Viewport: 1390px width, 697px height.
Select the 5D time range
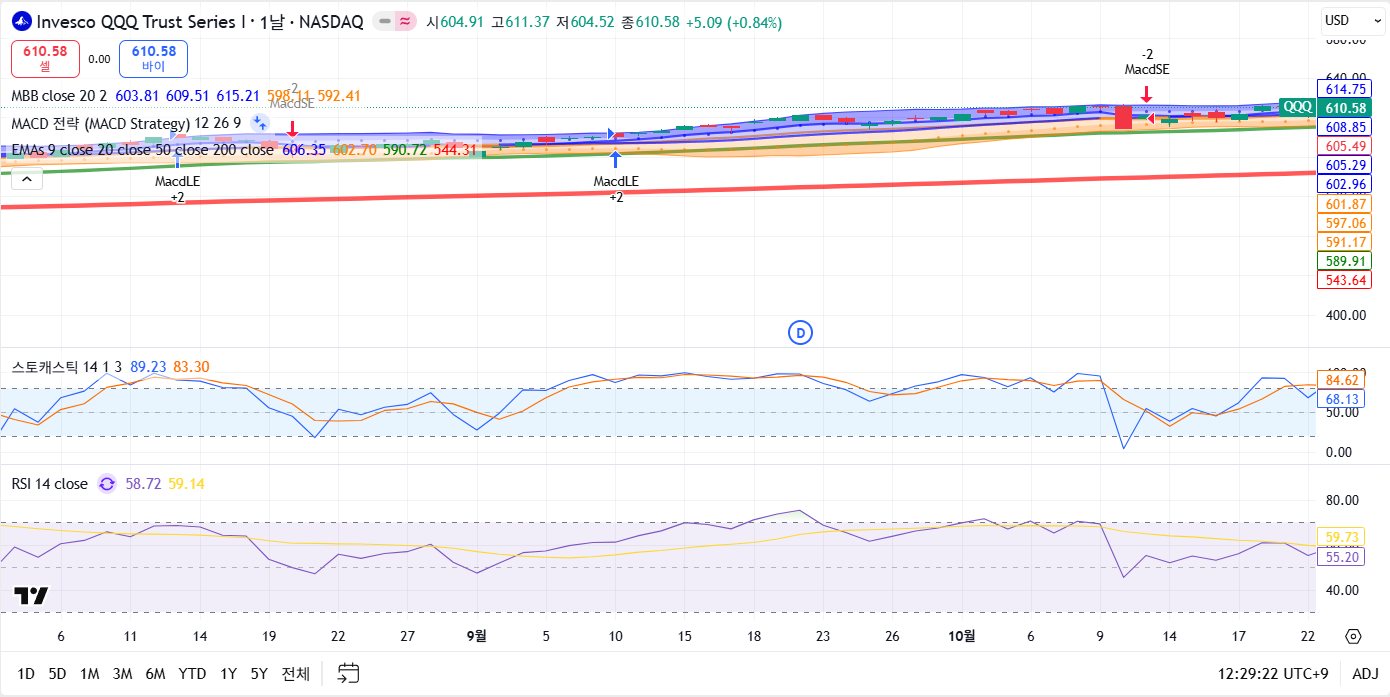point(57,674)
